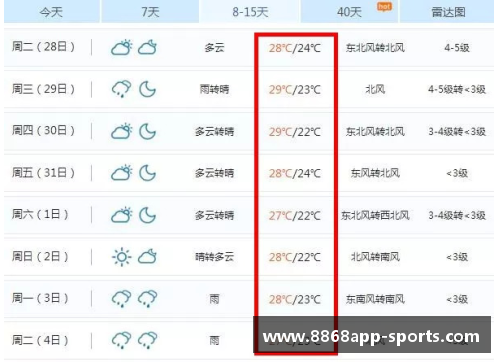Click the sunny icon for 周日（2日）
Image resolution: width=500 pixels, height=362 pixels.
121,257
